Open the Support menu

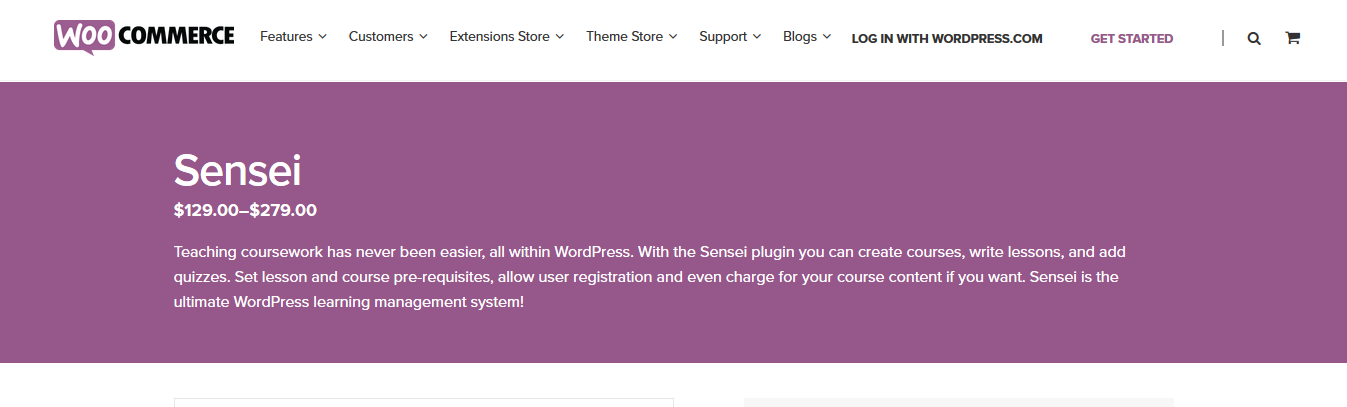point(730,36)
